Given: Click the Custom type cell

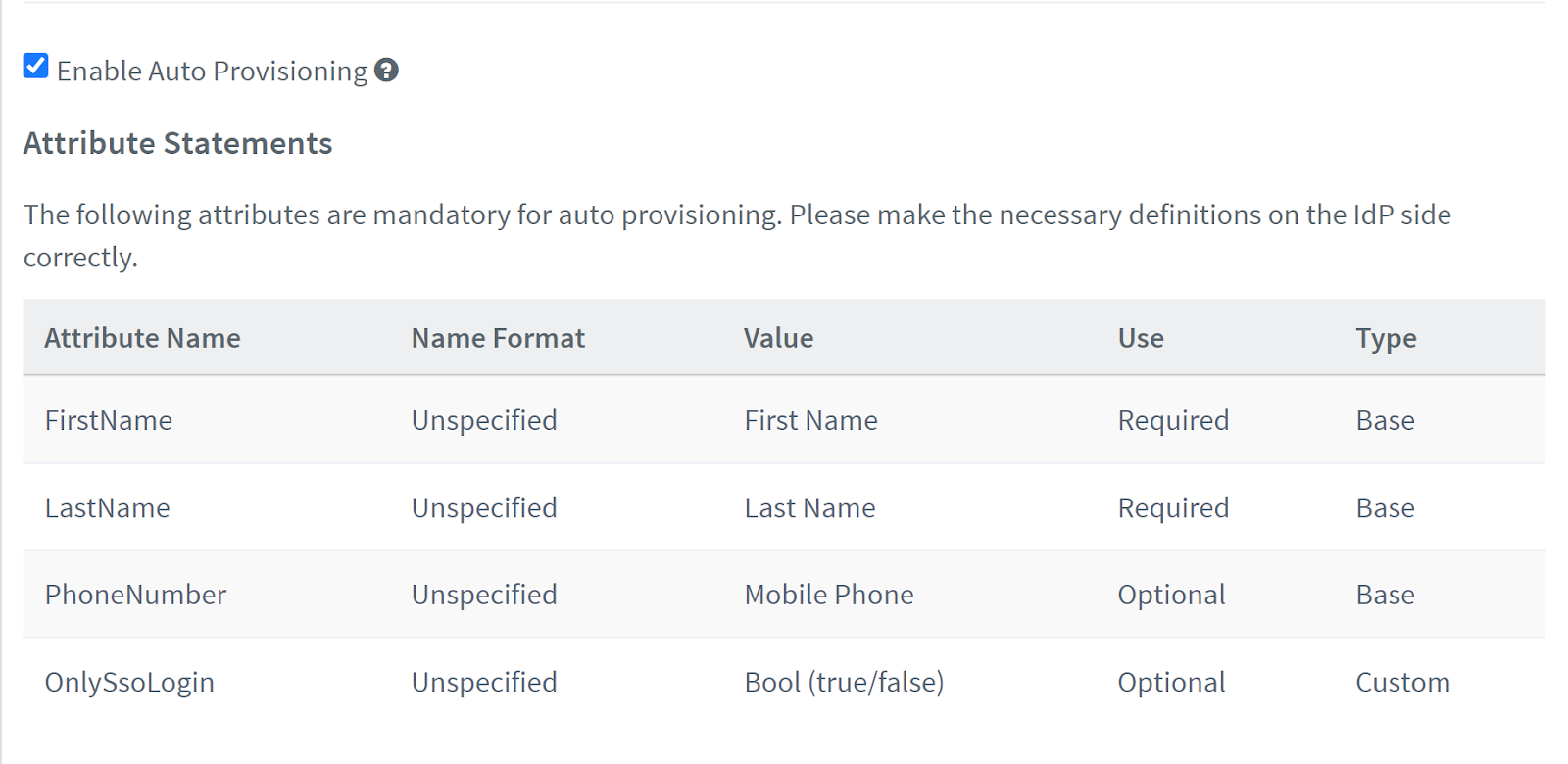Looking at the screenshot, I should pos(1402,683).
